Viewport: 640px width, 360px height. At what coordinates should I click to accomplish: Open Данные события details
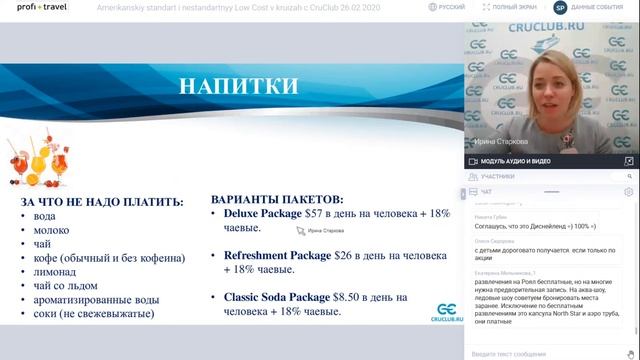click(597, 7)
